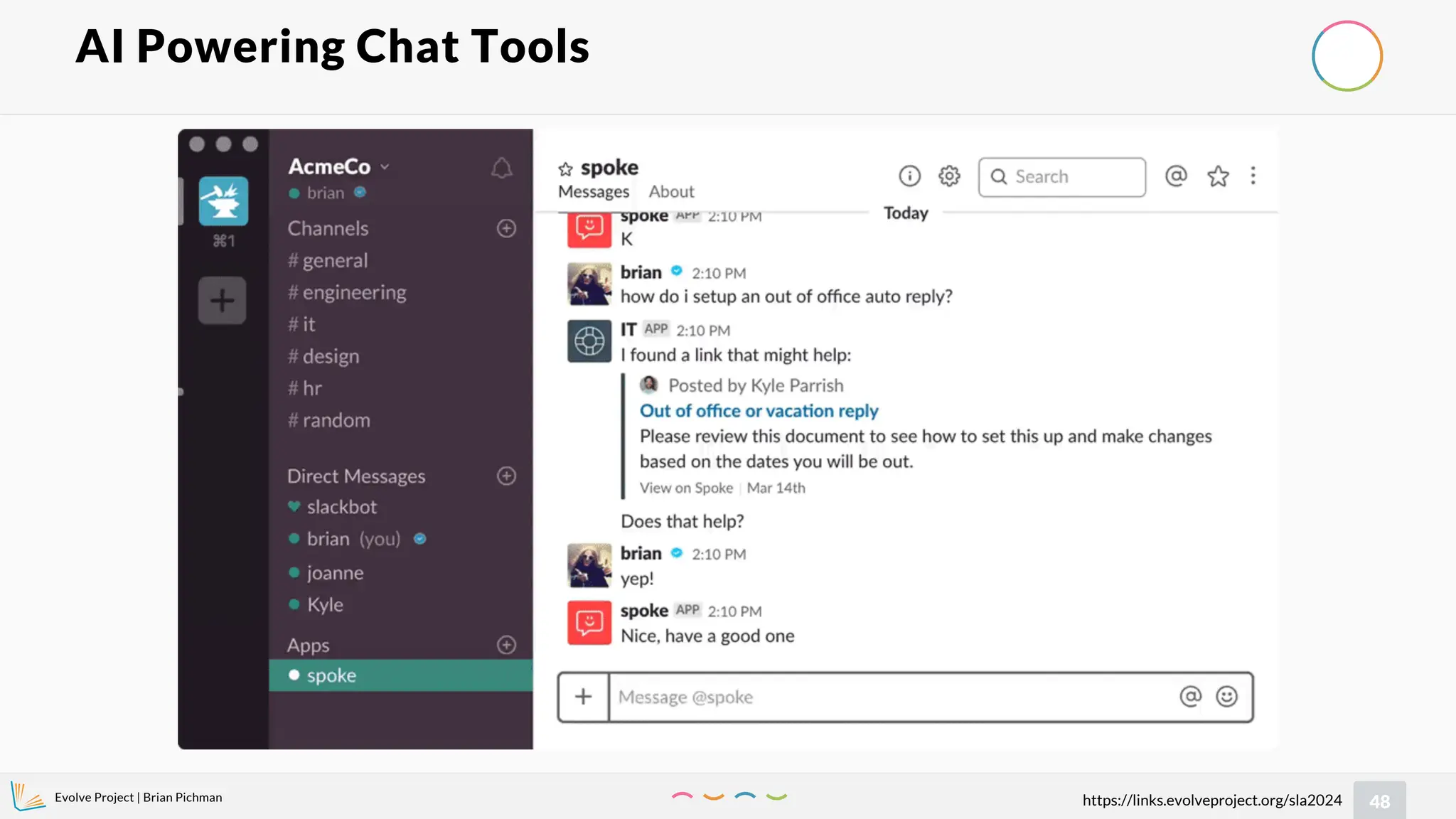Open the Out of office or vacation reply link
The image size is (1456, 819).
tap(759, 411)
